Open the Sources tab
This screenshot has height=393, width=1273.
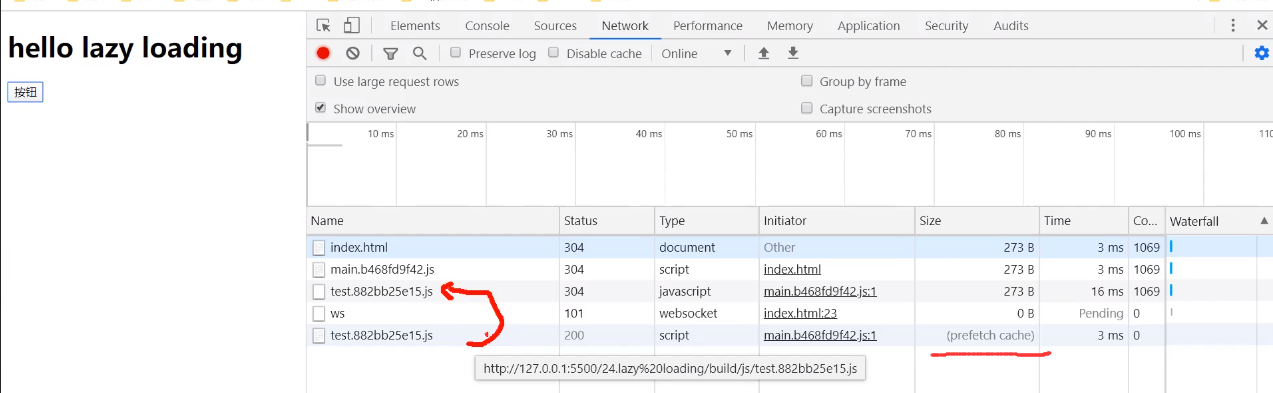(x=555, y=26)
